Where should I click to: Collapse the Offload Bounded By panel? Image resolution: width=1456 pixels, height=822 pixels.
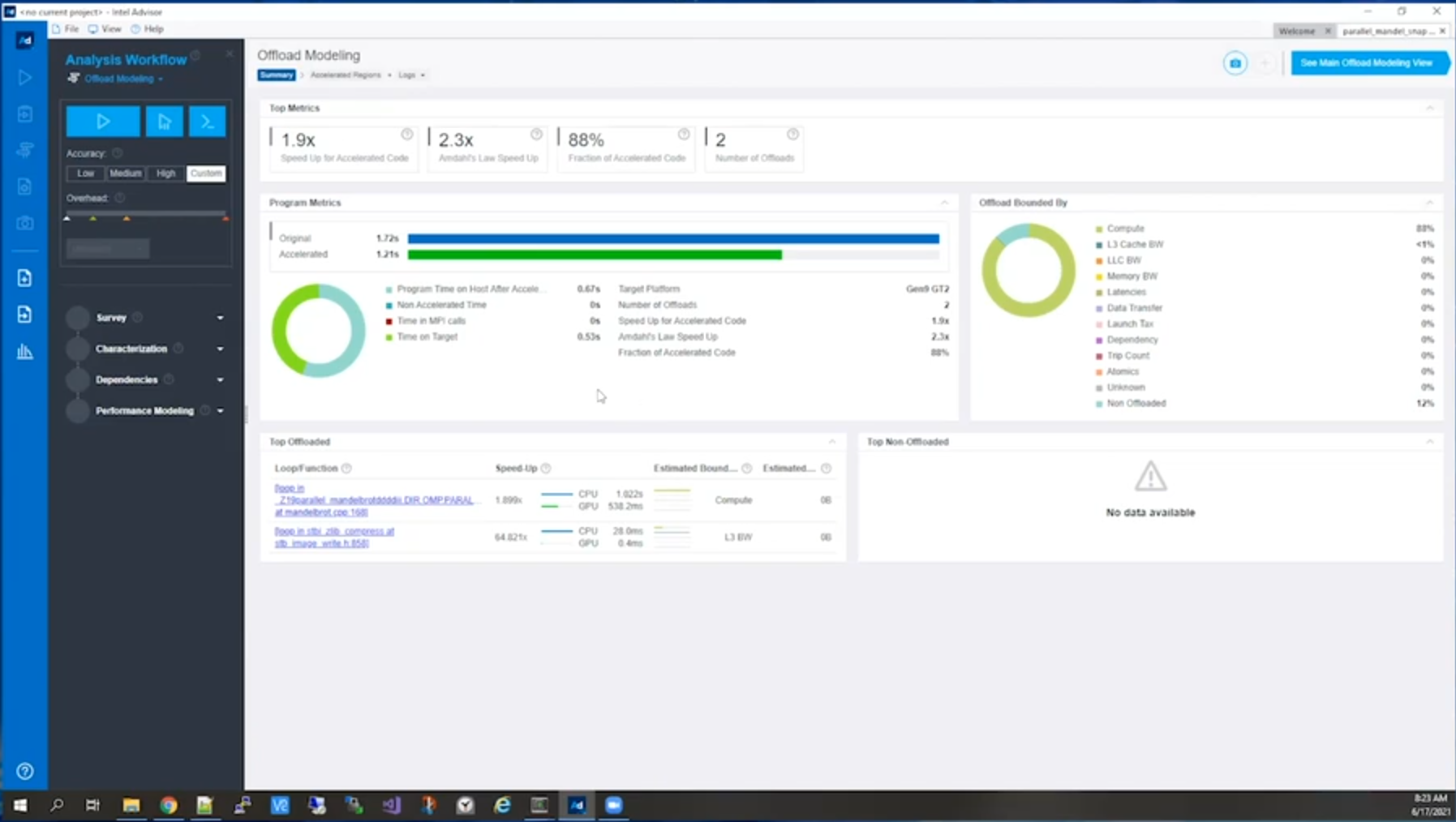[1429, 203]
